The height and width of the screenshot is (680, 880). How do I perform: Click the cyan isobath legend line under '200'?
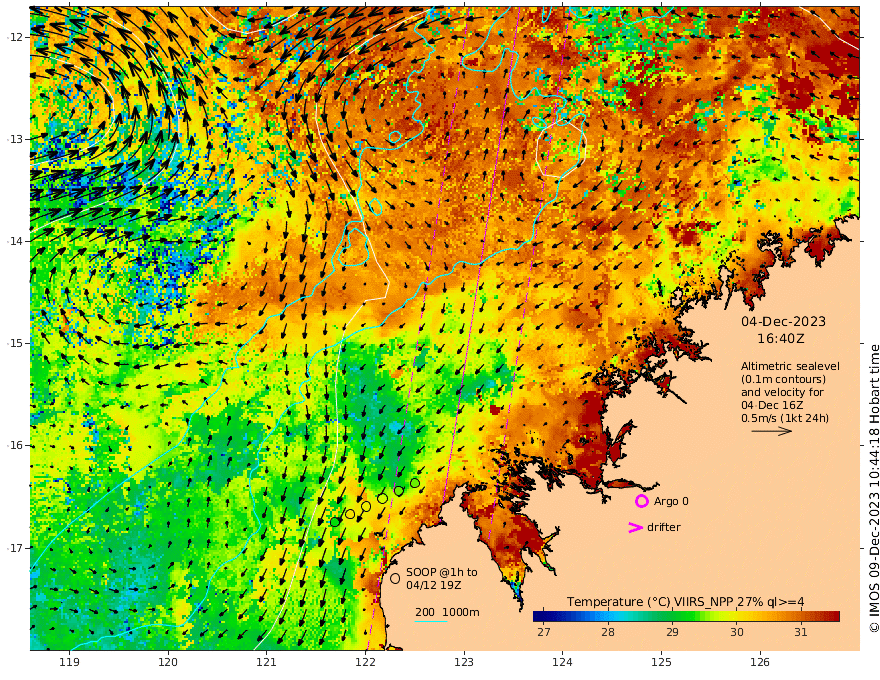[430, 620]
